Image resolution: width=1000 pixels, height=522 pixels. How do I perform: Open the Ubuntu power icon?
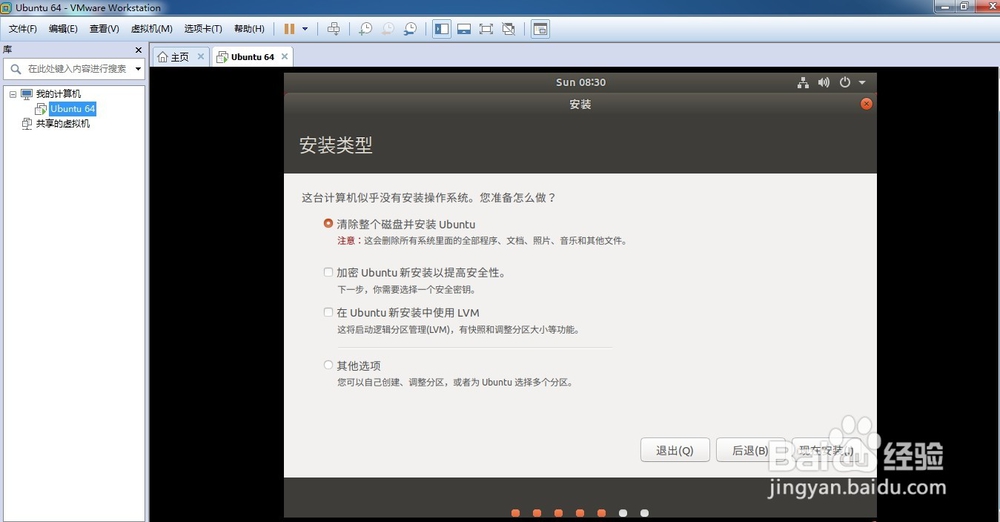point(845,82)
